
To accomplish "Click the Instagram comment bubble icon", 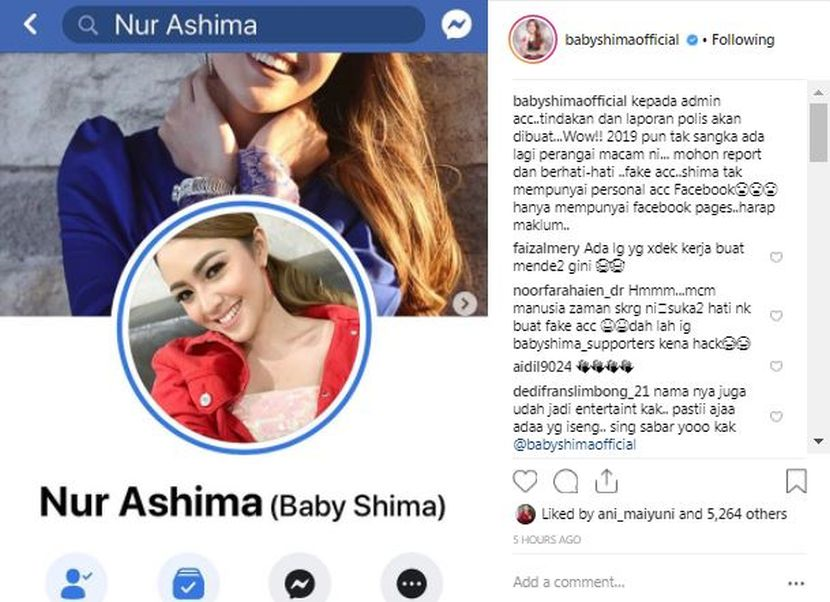I will 565,481.
